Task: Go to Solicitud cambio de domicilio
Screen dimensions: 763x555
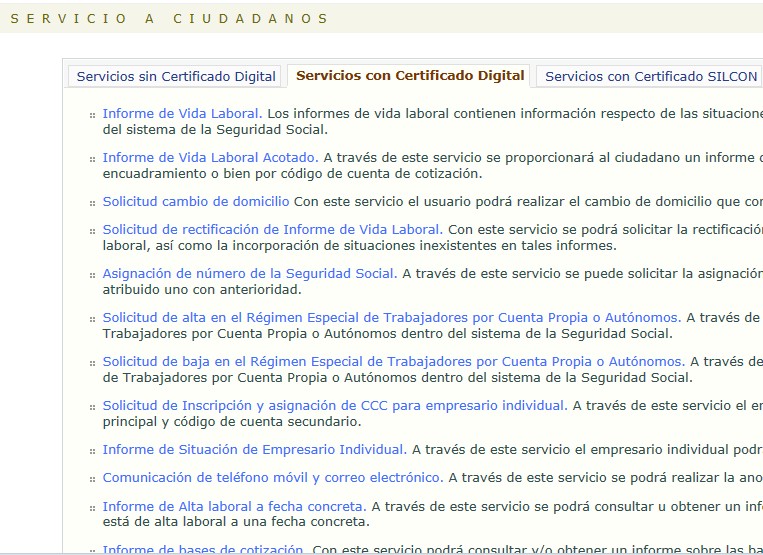Action: point(196,202)
